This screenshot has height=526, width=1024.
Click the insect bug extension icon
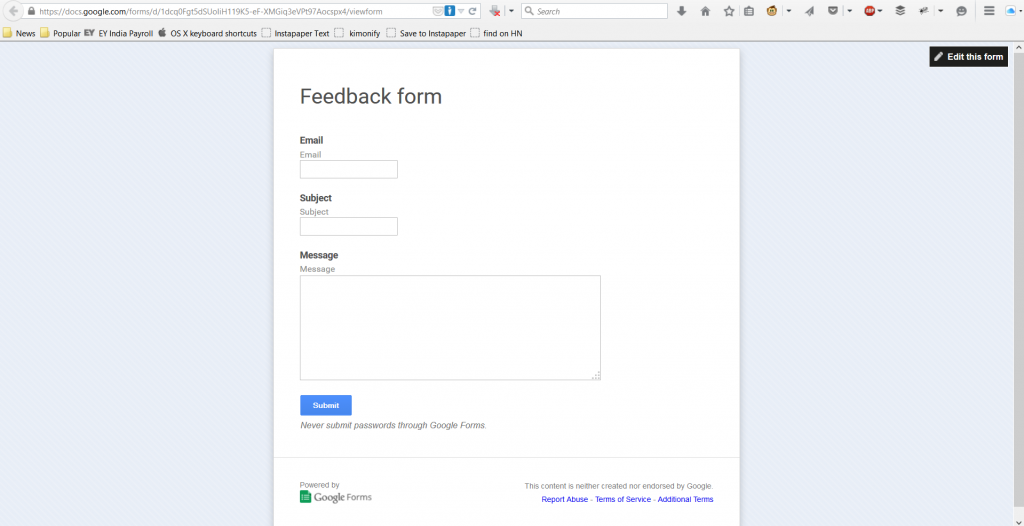[x=923, y=11]
